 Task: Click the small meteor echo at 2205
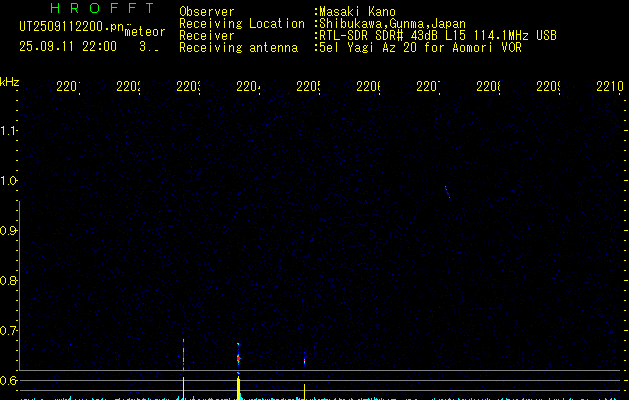(304, 361)
